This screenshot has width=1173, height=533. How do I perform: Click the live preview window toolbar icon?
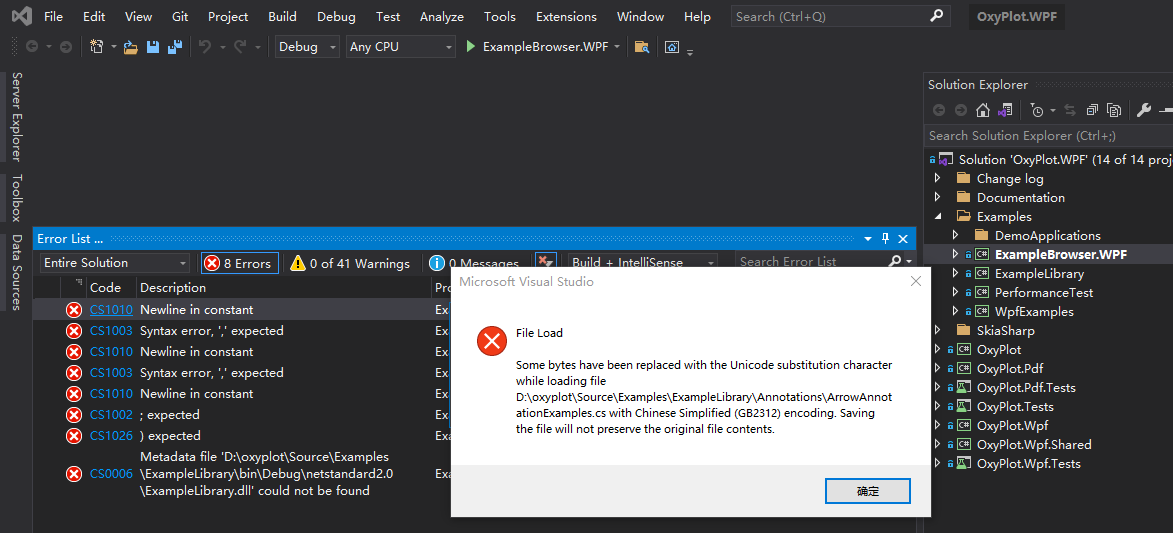click(x=672, y=47)
